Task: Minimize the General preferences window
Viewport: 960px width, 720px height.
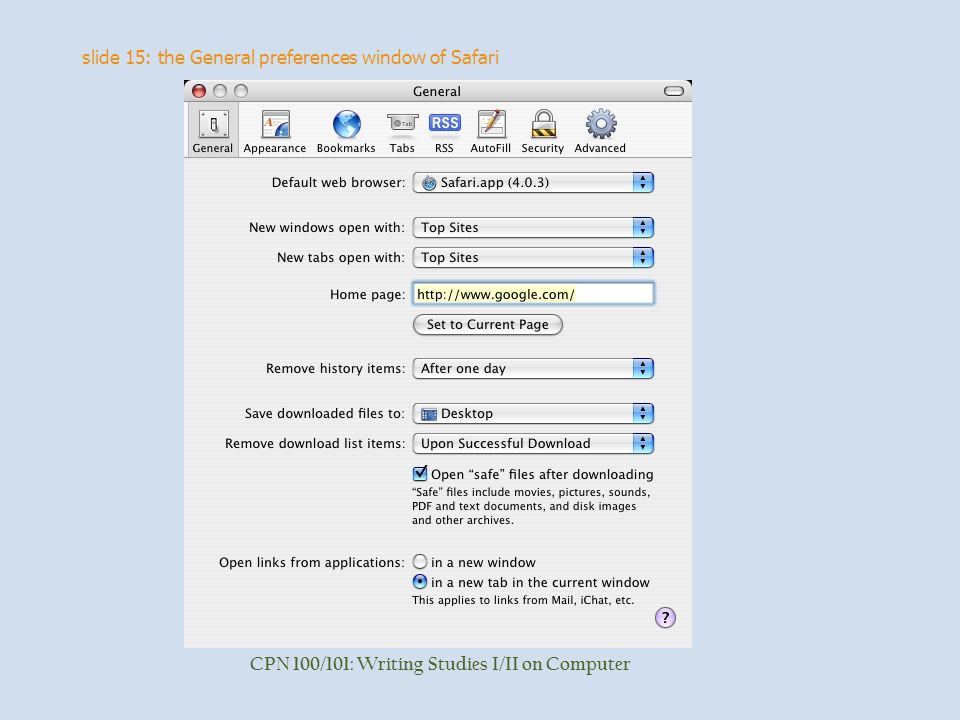Action: [x=220, y=91]
